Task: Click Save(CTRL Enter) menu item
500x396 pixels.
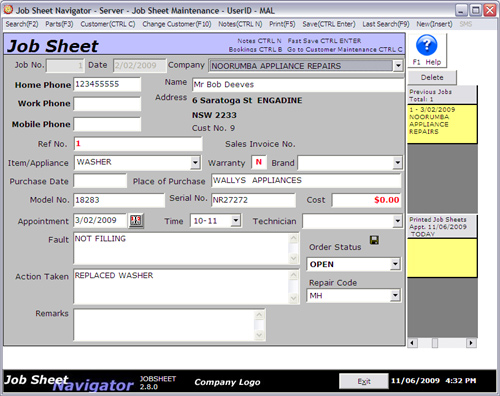Action: [329, 24]
